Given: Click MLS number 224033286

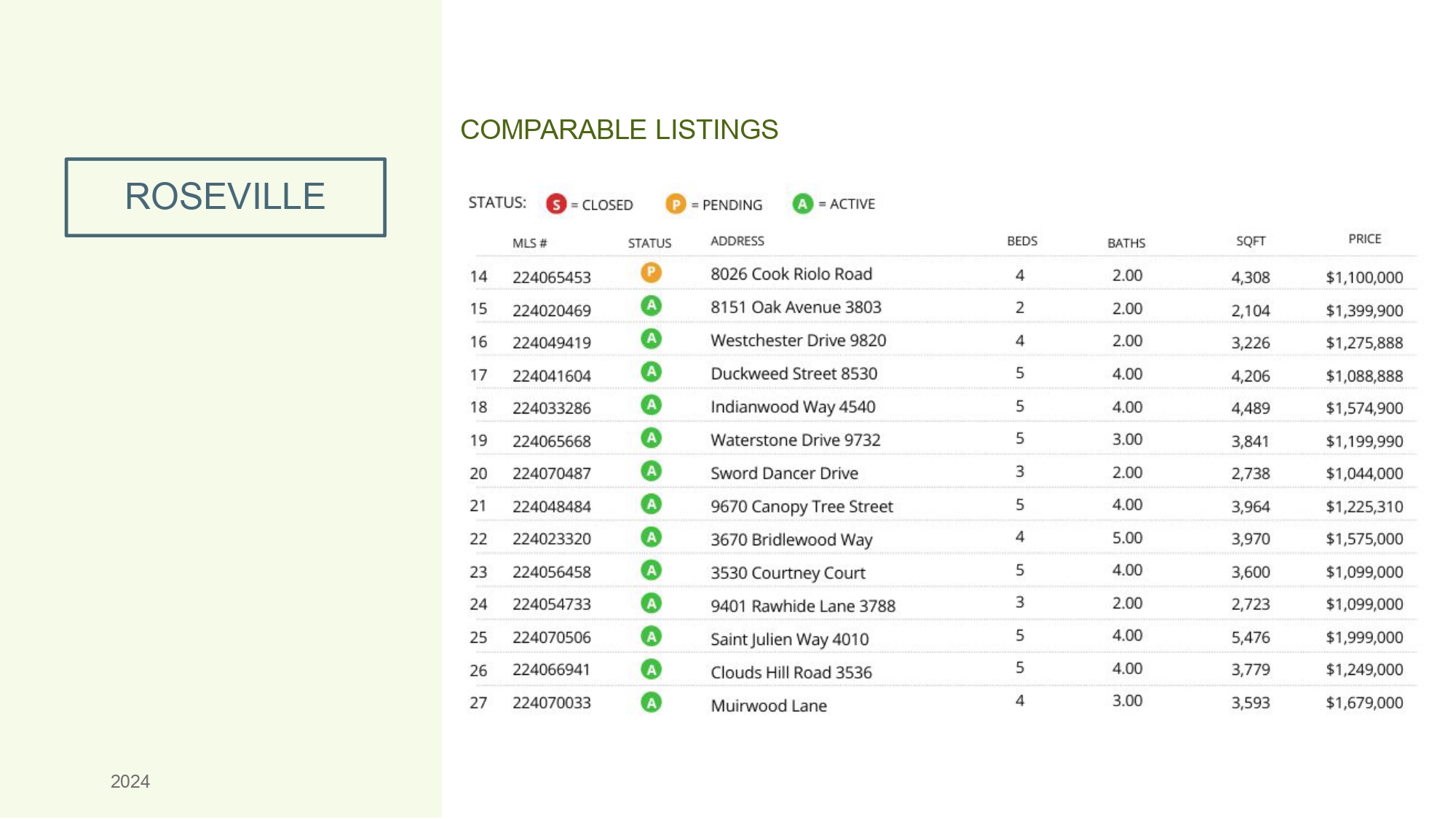Looking at the screenshot, I should 552,408.
